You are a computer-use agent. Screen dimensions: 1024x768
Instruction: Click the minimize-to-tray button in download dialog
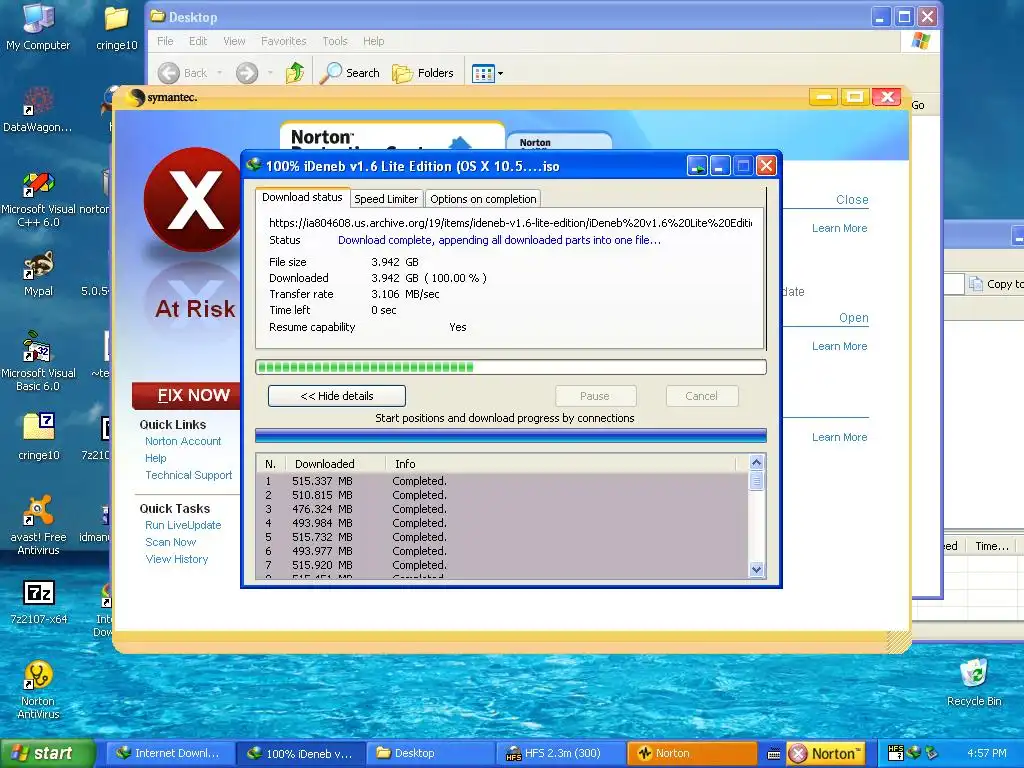697,166
